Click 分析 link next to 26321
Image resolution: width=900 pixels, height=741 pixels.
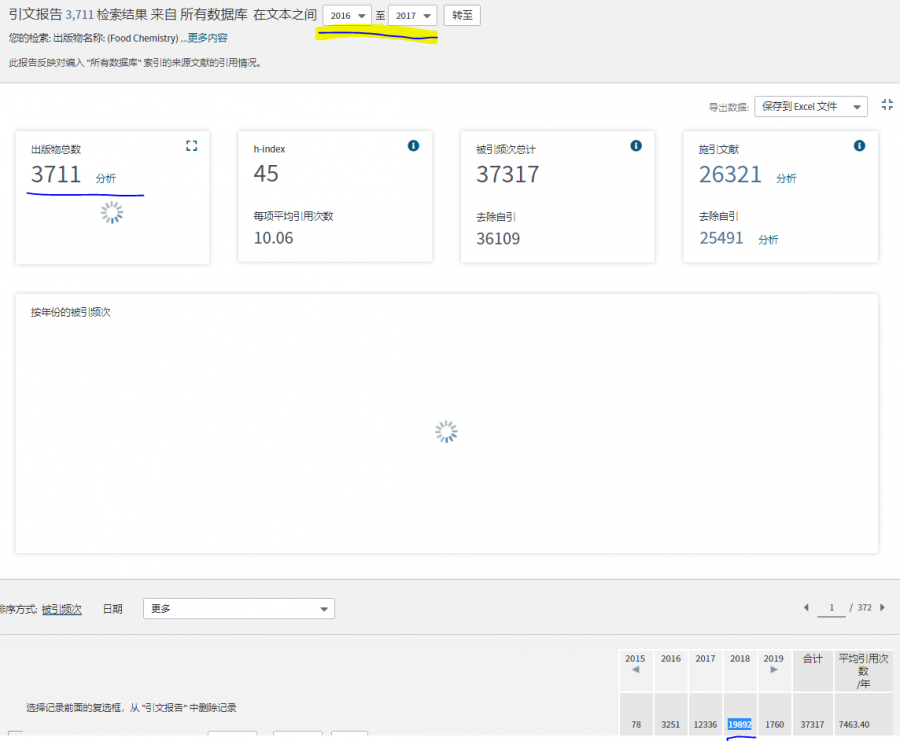pyautogui.click(x=786, y=178)
